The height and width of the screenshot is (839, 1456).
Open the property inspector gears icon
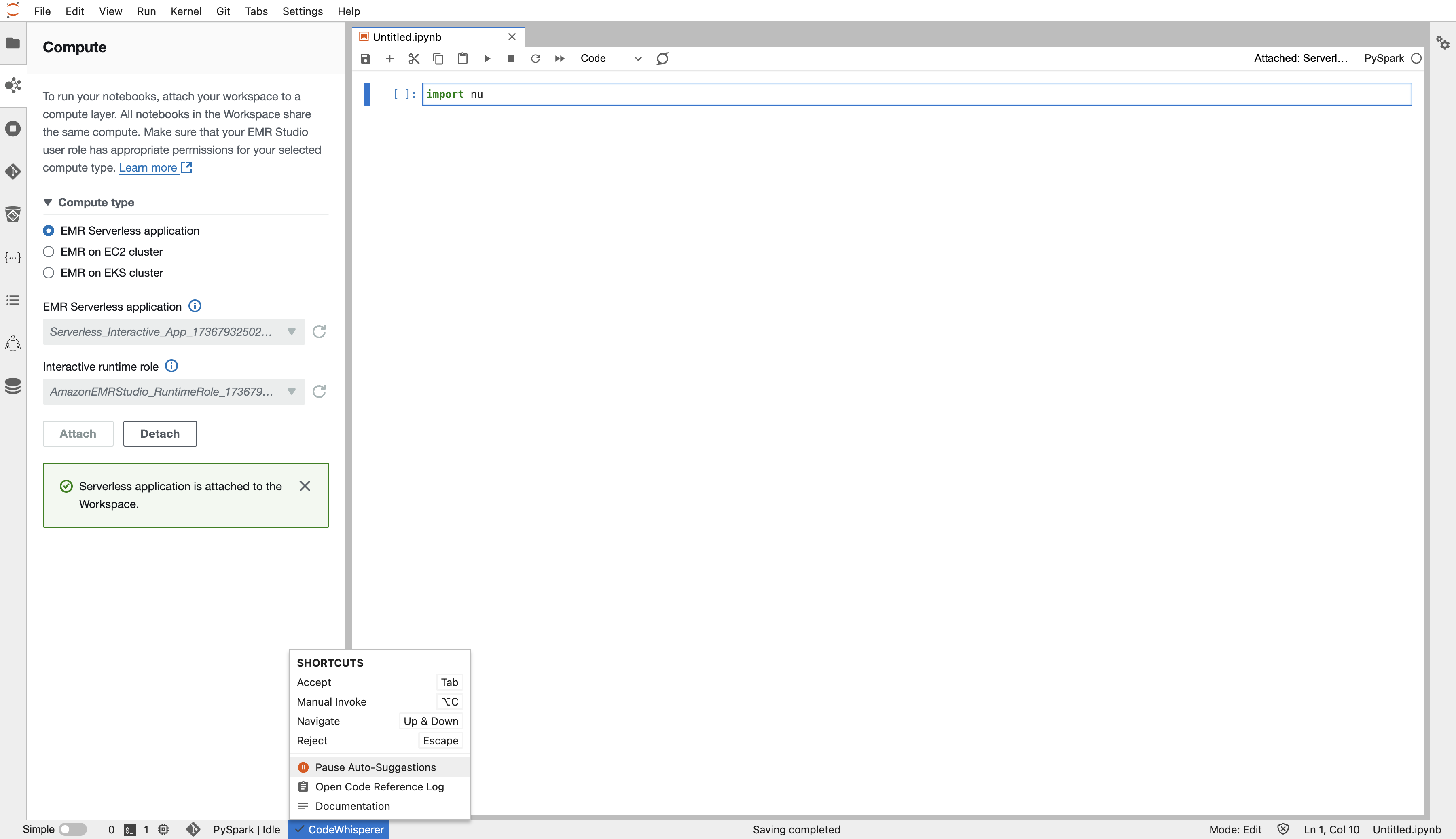coord(1443,42)
